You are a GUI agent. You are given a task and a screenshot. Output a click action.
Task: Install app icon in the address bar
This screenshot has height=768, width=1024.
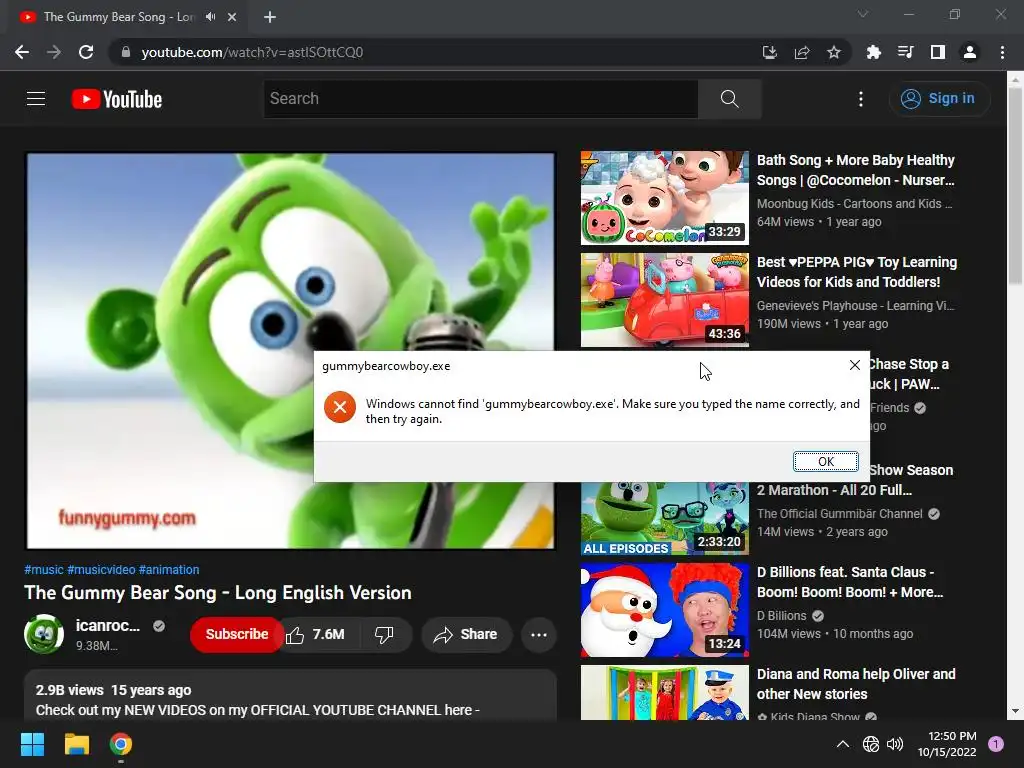(x=770, y=52)
